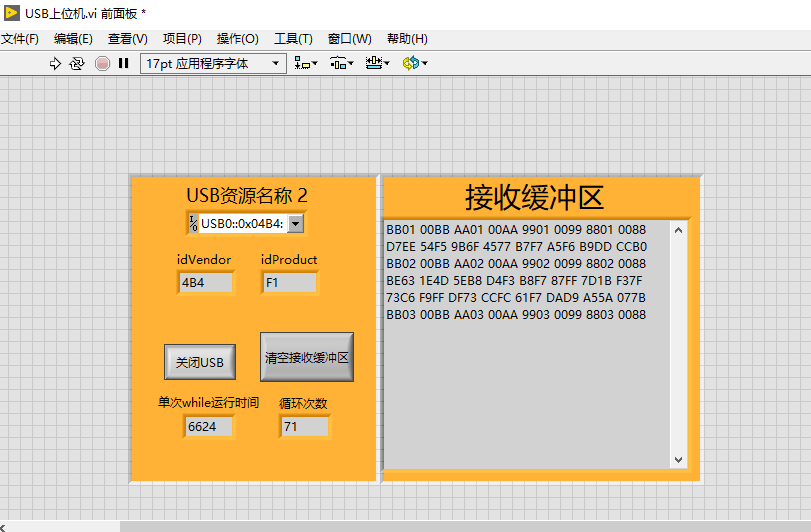Open the Align Objects tool
Image resolution: width=811 pixels, height=532 pixels.
point(306,64)
